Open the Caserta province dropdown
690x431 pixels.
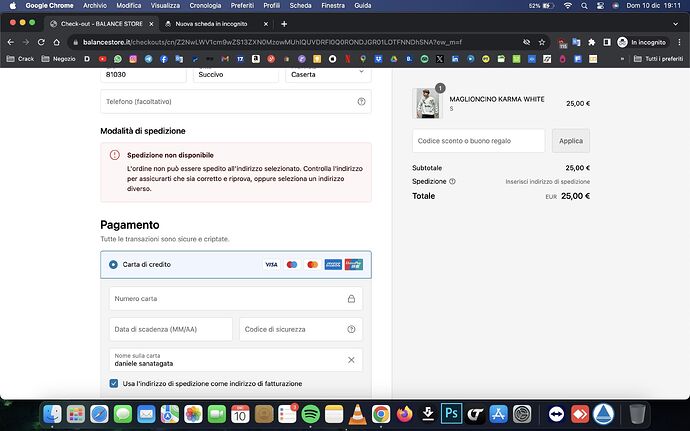click(x=328, y=74)
